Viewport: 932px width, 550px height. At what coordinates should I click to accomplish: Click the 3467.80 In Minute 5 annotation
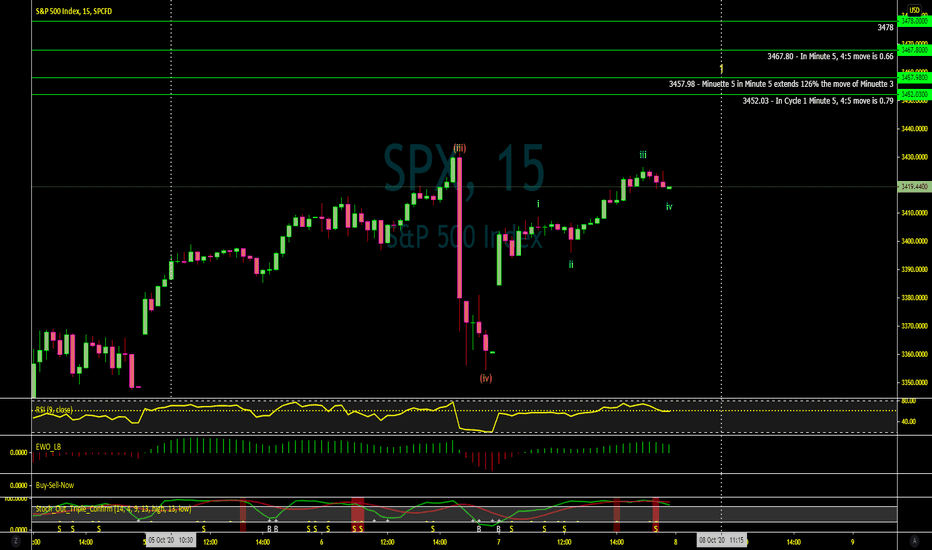tap(830, 56)
